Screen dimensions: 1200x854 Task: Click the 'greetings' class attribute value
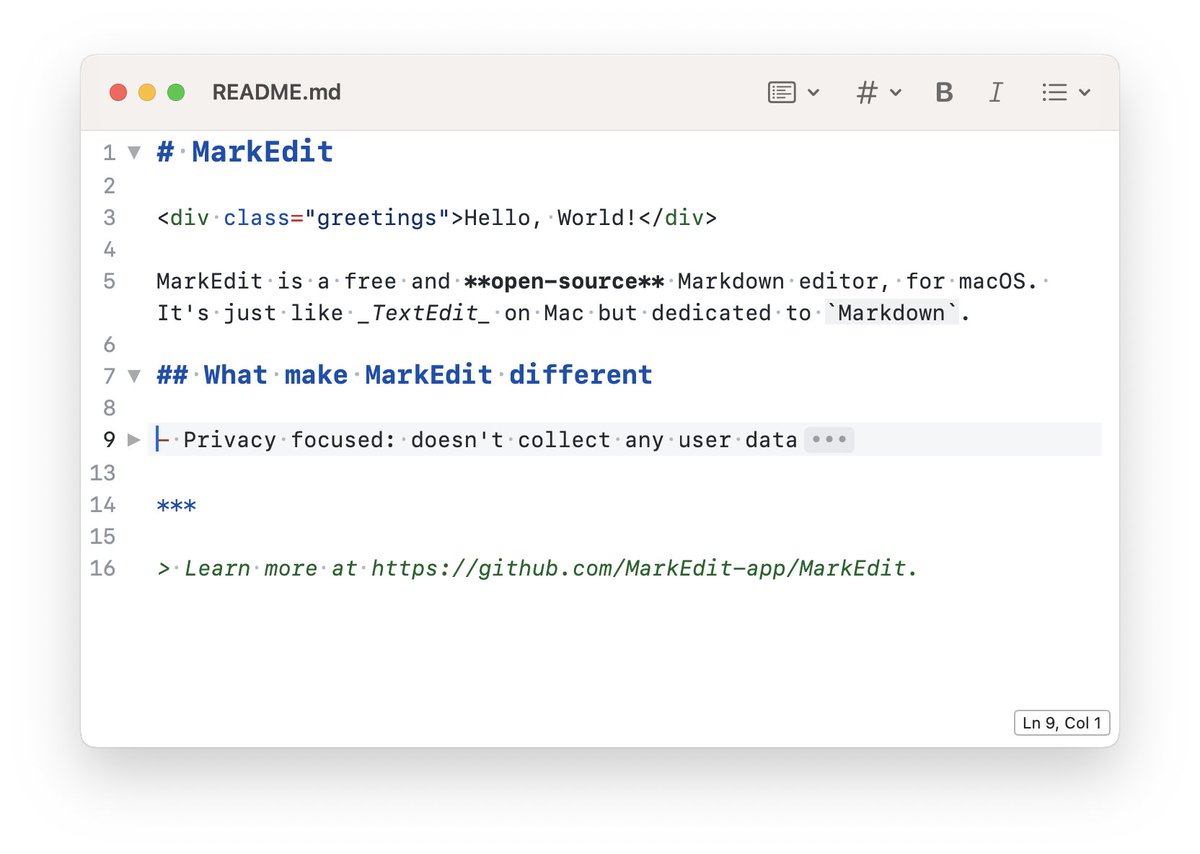(377, 217)
